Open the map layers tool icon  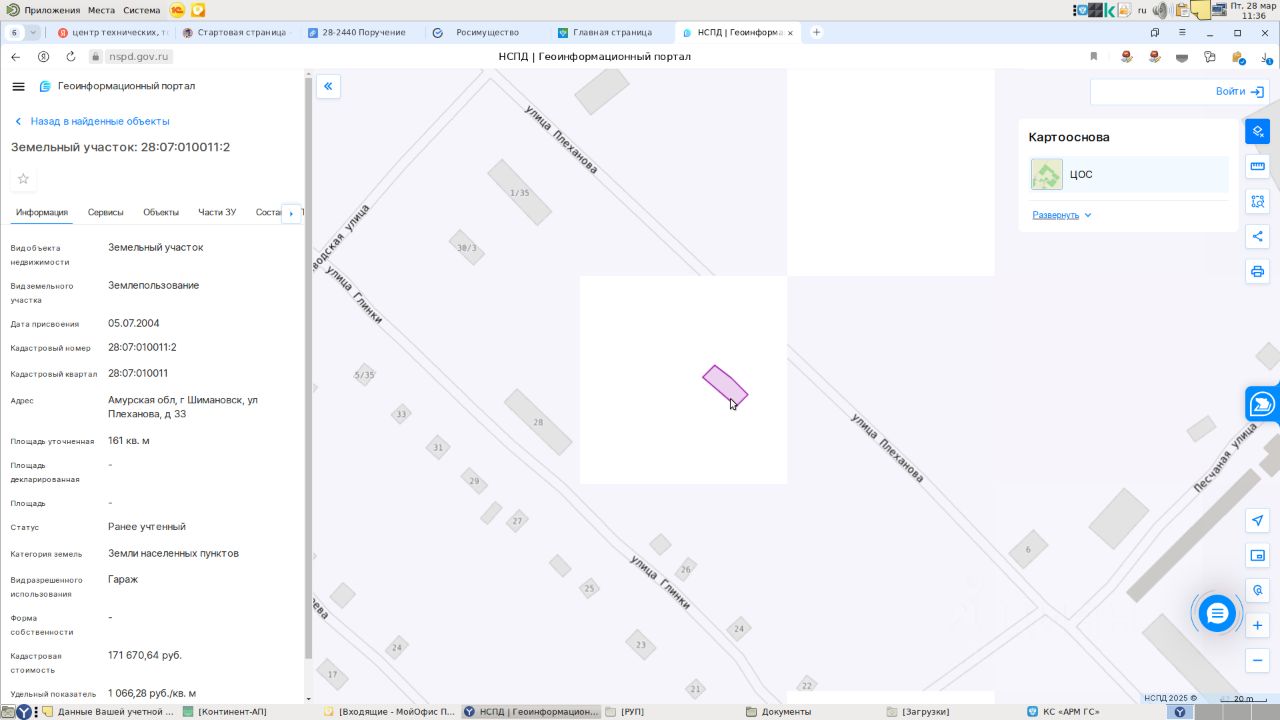[x=1258, y=131]
